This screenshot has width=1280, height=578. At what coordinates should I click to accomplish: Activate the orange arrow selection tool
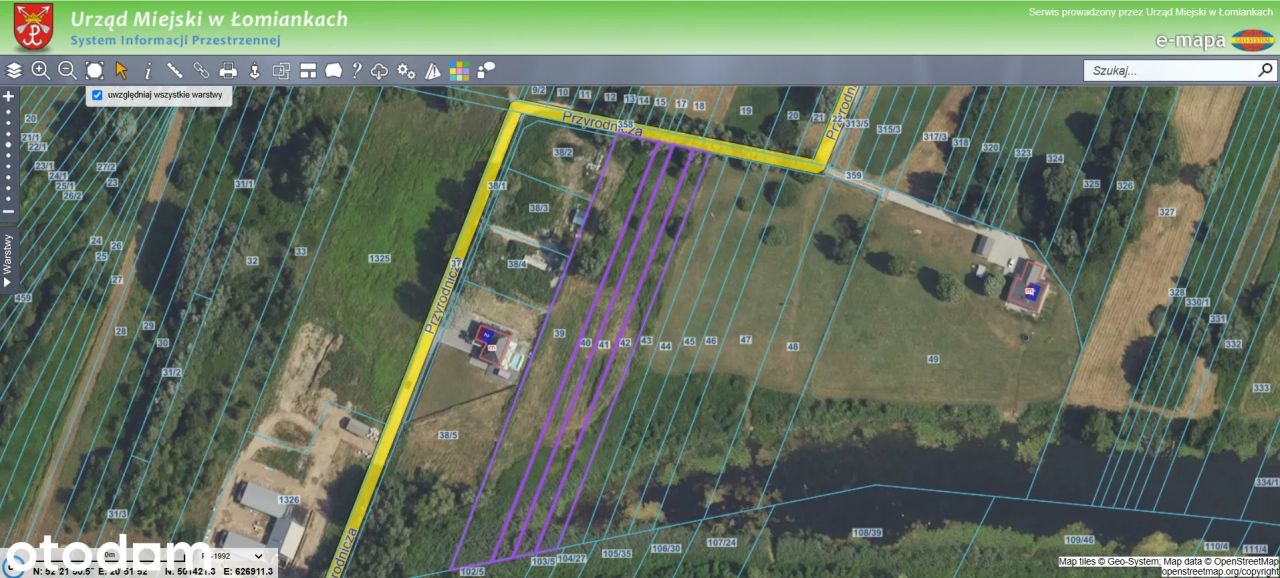click(x=121, y=70)
